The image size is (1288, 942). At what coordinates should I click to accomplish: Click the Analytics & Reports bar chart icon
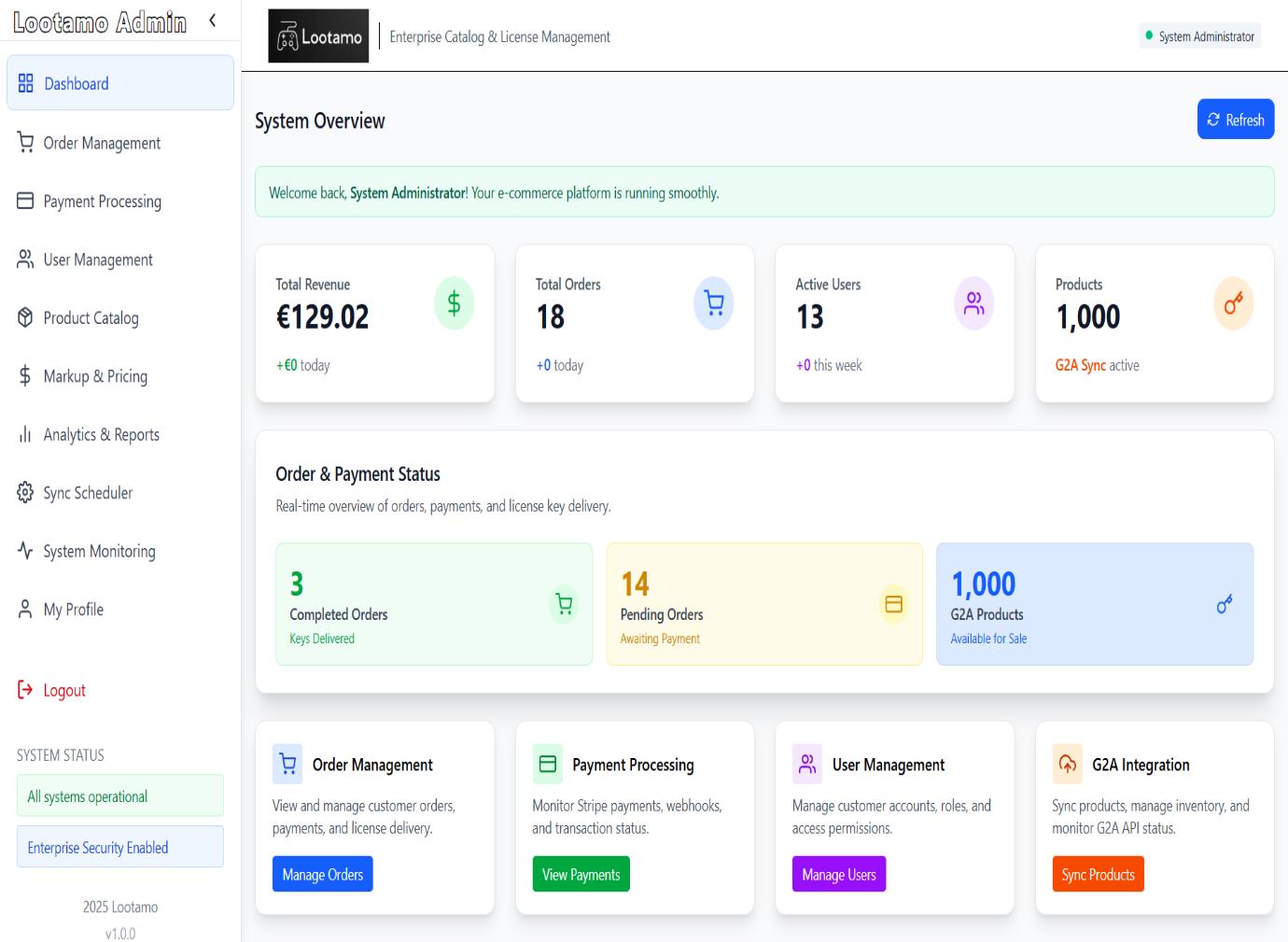coord(23,434)
